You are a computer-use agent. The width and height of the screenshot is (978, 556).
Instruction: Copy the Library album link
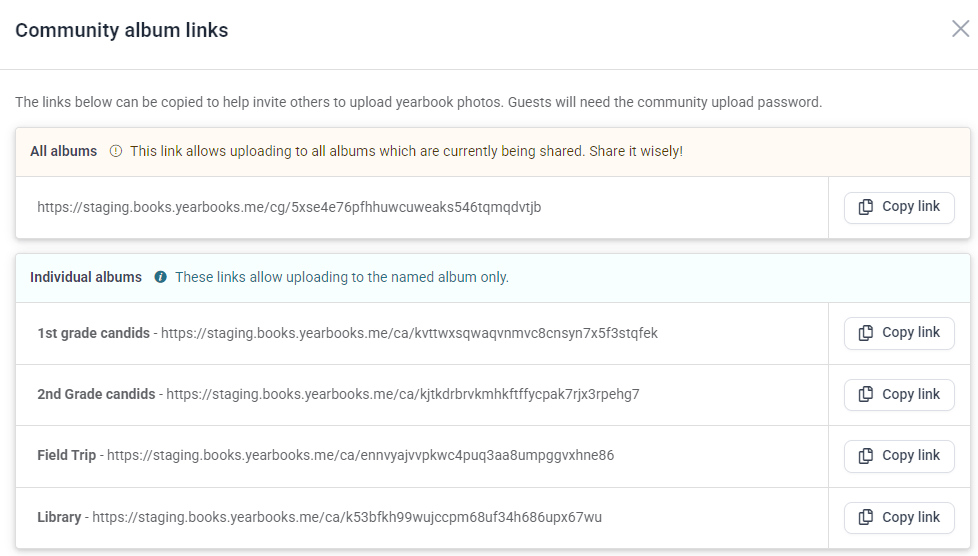click(899, 517)
